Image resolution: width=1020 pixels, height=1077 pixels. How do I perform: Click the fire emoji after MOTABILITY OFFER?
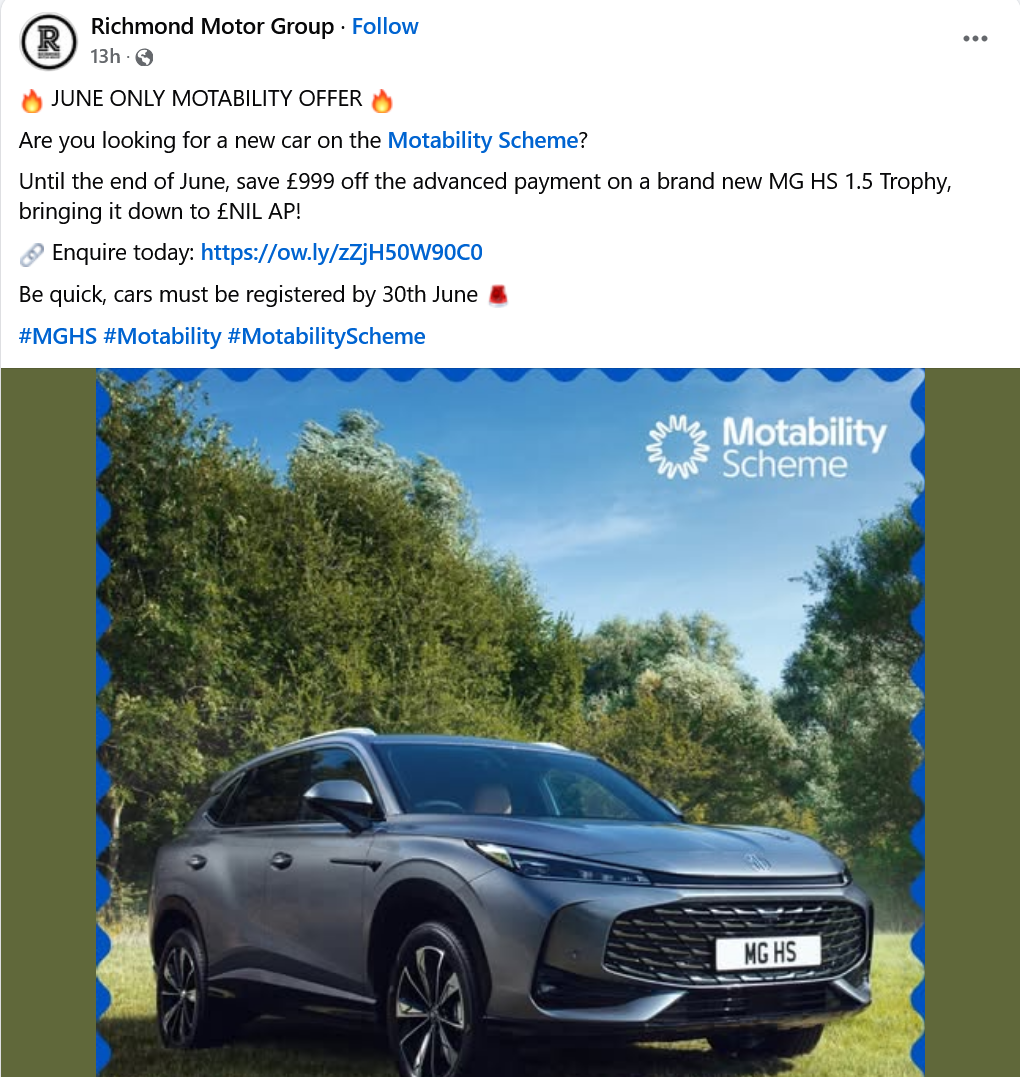(382, 100)
